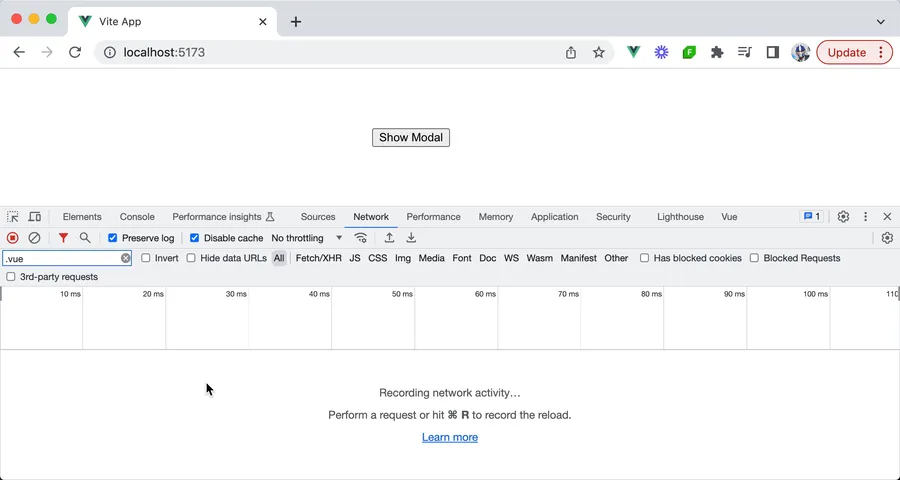Follow the Learn more link
Viewport: 900px width, 480px height.
tap(450, 437)
